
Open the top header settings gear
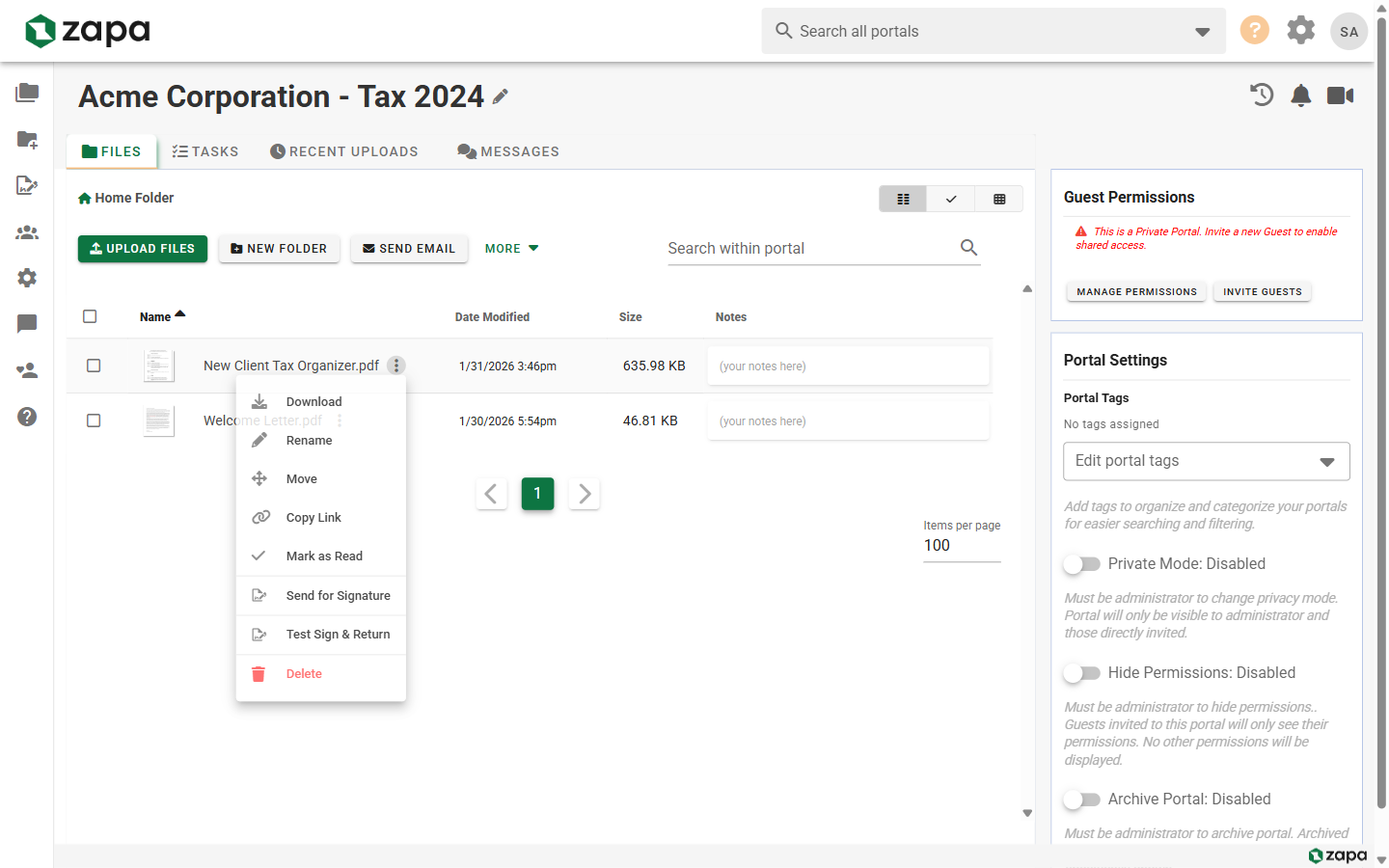(1301, 30)
